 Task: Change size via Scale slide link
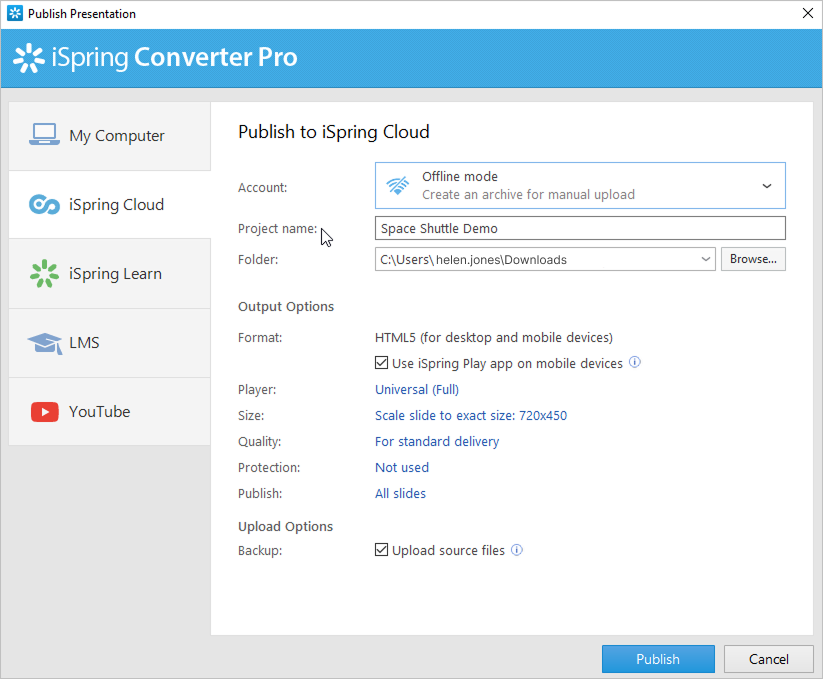coord(470,416)
